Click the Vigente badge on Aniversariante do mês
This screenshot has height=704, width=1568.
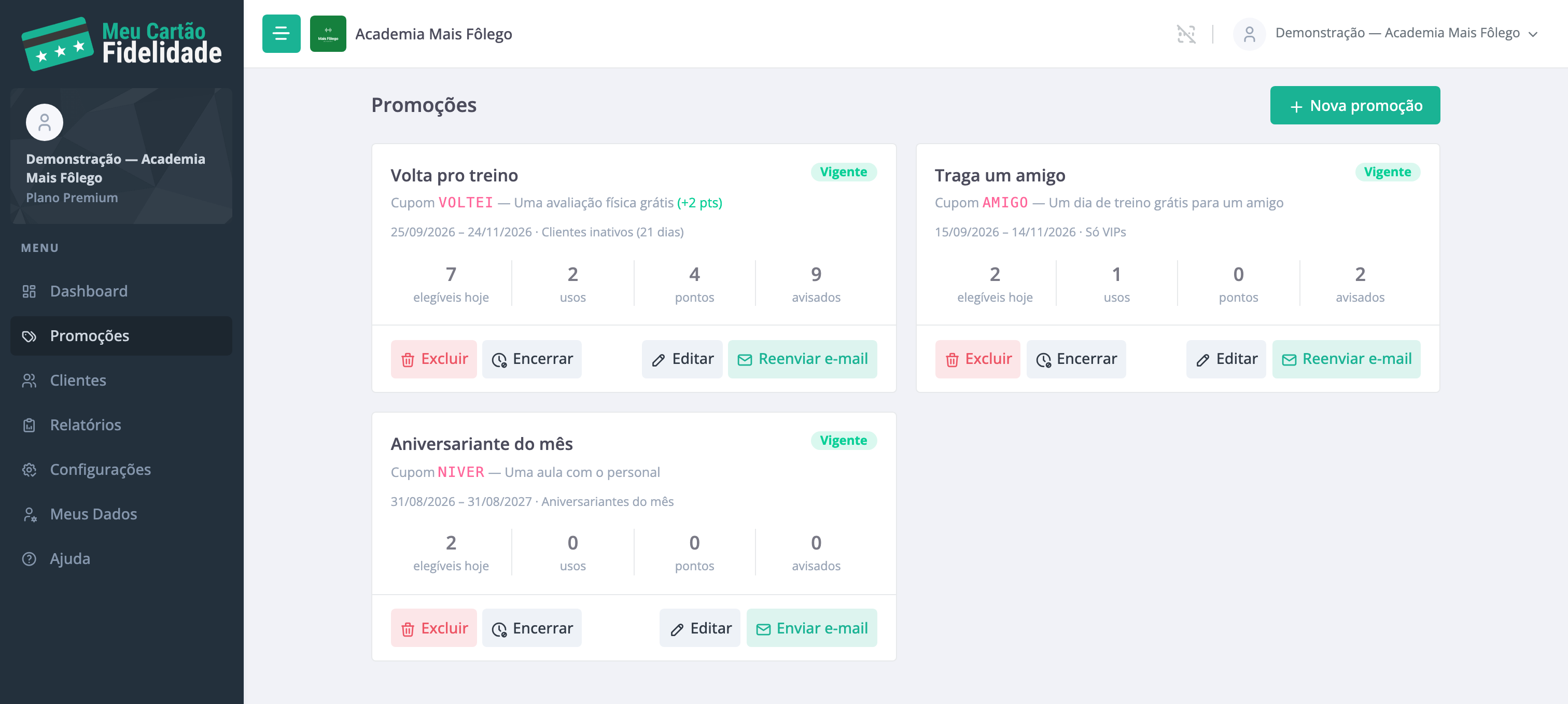pyautogui.click(x=844, y=441)
